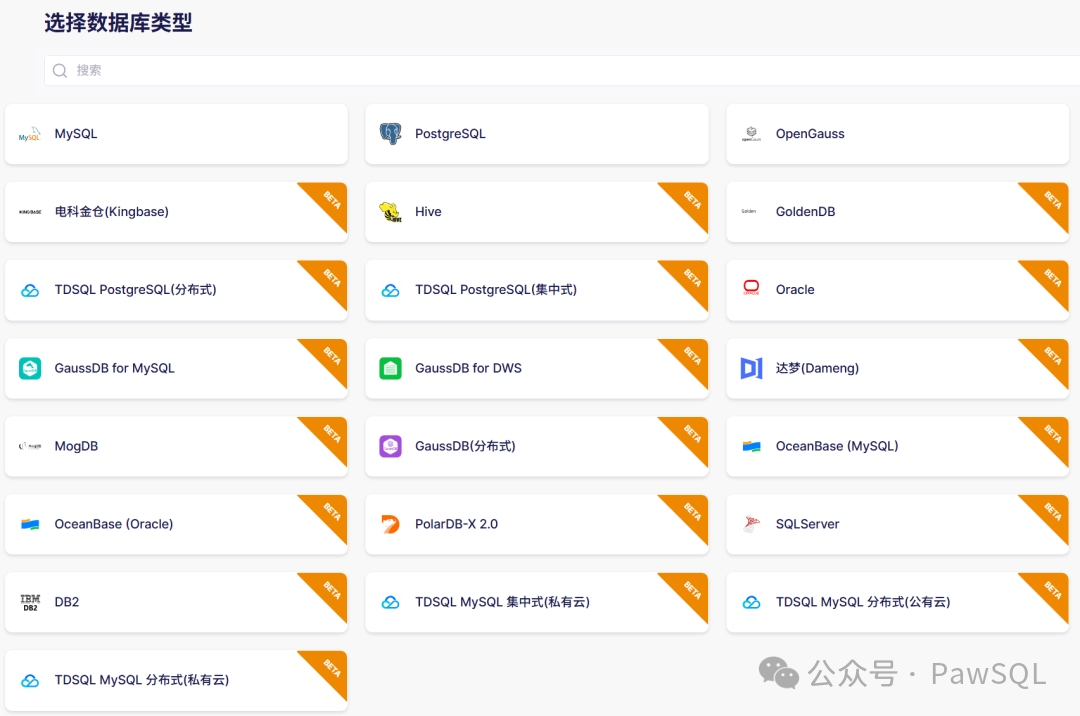This screenshot has width=1080, height=716.
Task: Click the PostgreSQL elephant logo icon
Action: pyautogui.click(x=391, y=134)
